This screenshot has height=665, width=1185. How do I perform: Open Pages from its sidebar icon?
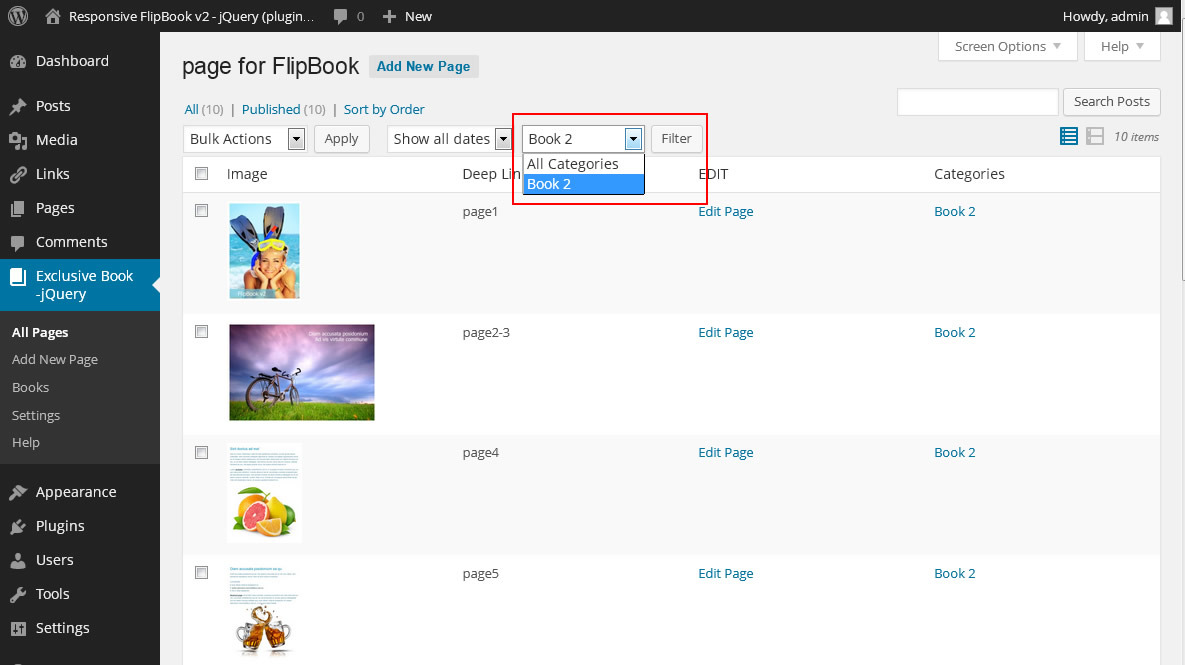18,208
